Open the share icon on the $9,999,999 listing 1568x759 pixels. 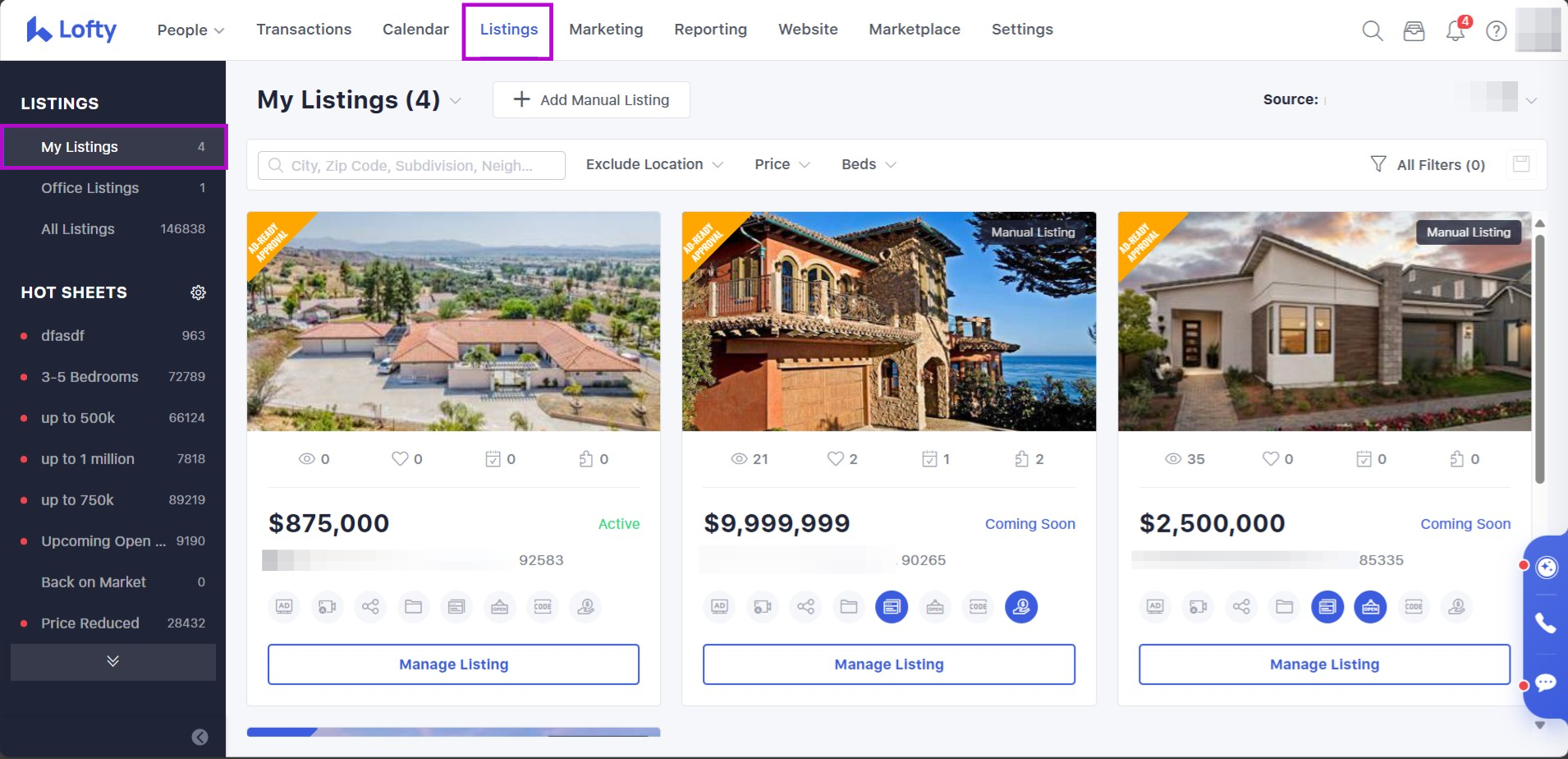[805, 606]
